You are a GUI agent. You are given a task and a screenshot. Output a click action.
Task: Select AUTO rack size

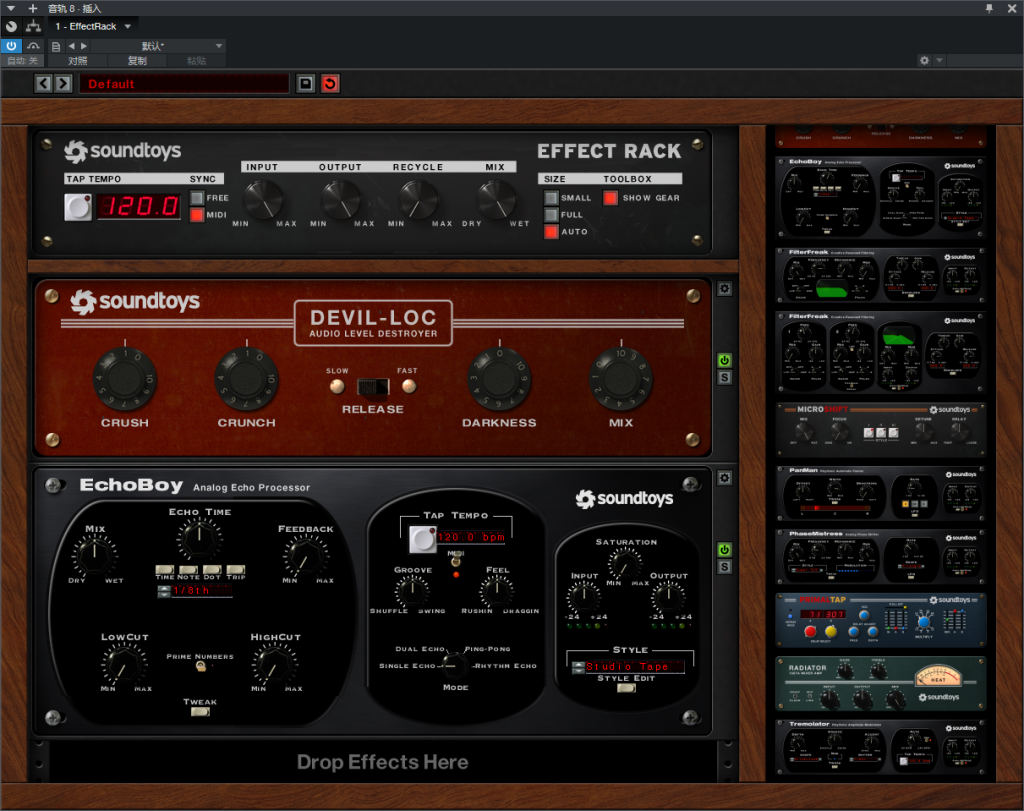click(551, 232)
